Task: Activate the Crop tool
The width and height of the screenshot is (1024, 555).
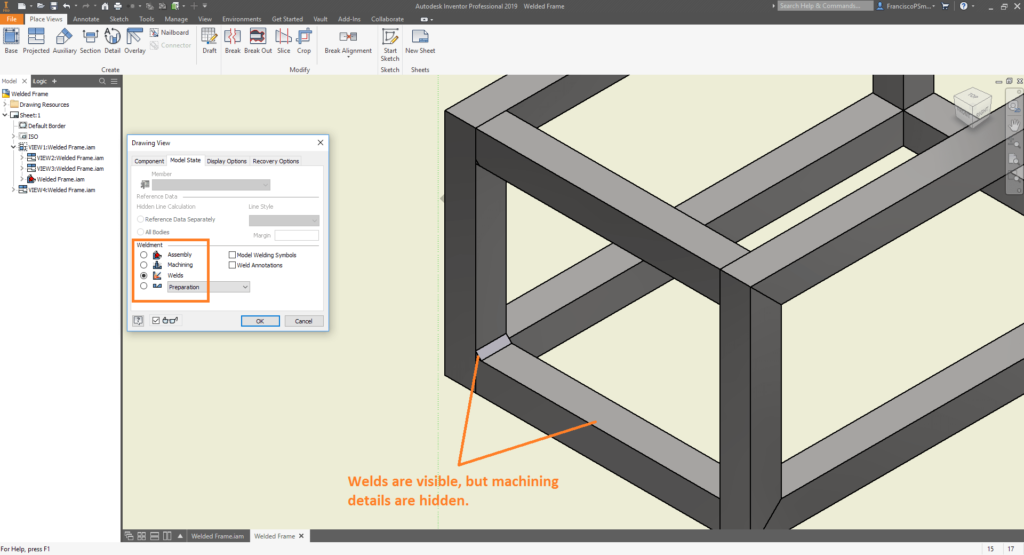Action: pos(304,40)
